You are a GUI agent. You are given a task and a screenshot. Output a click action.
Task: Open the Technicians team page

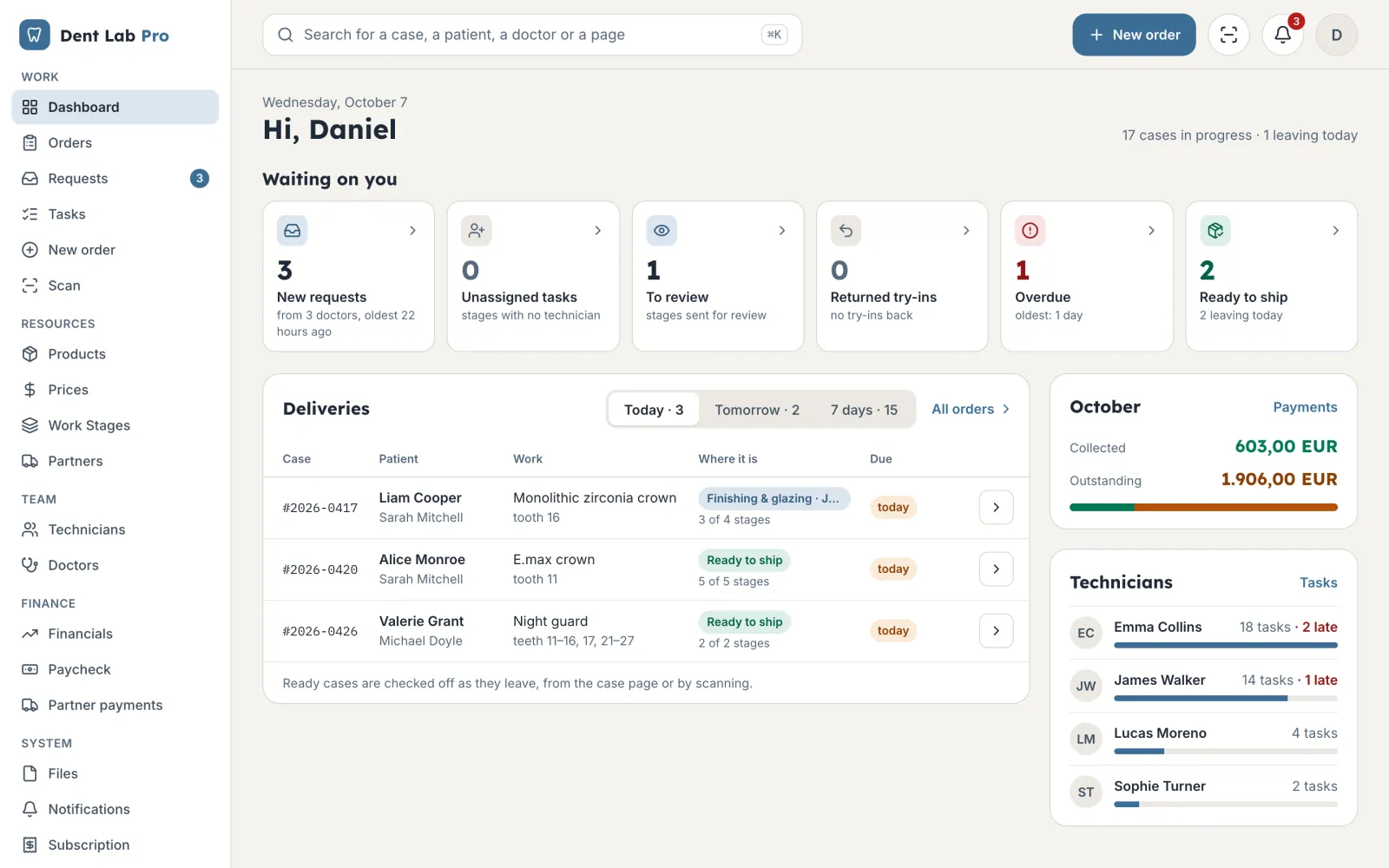(x=115, y=529)
